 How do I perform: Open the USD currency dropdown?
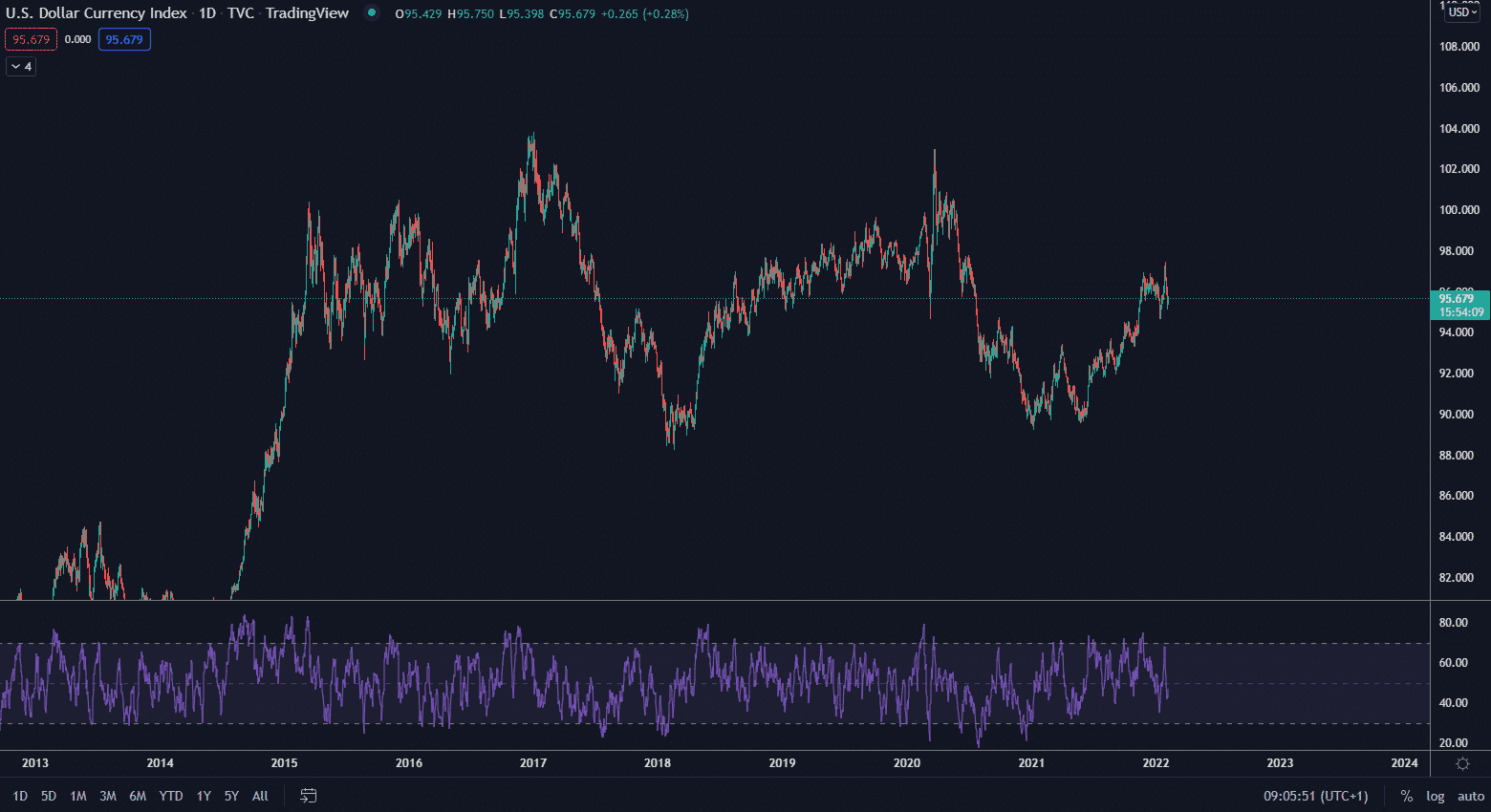[1461, 12]
